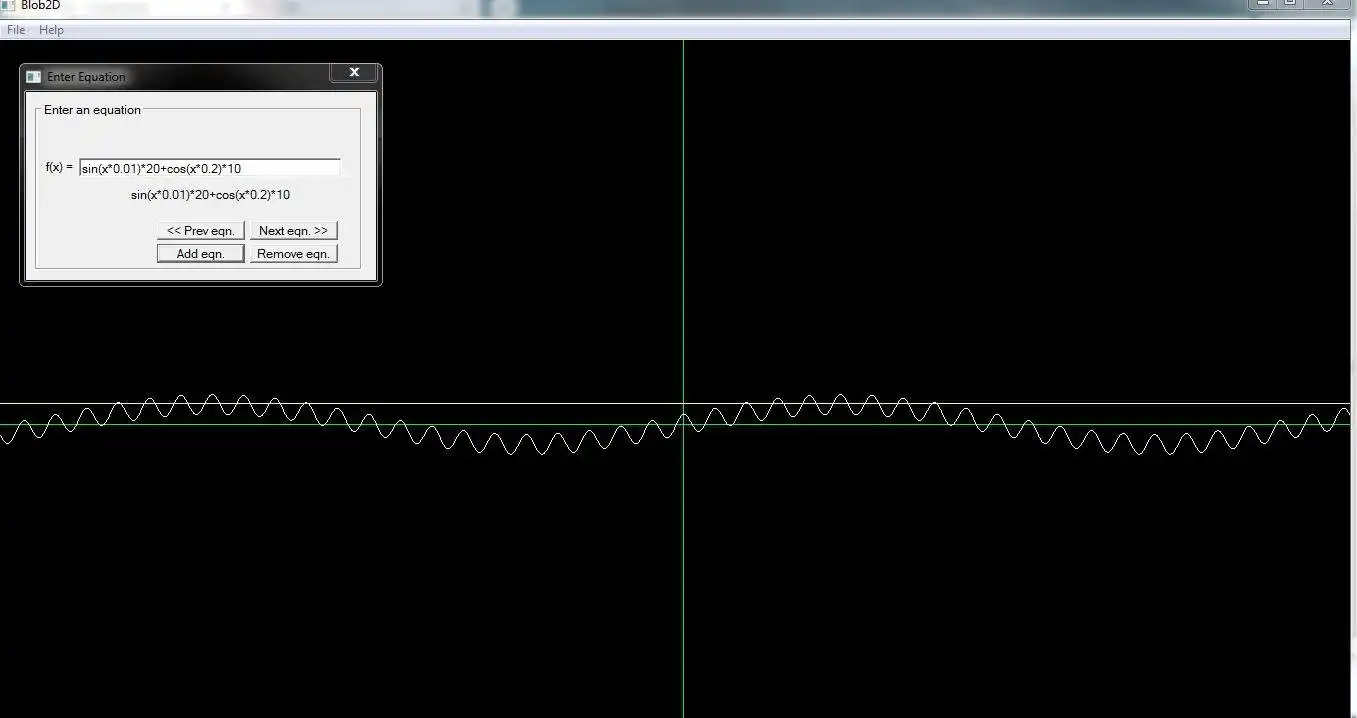Image resolution: width=1357 pixels, height=718 pixels.
Task: Click the Blob2D application icon in title bar
Action: [x=9, y=5]
